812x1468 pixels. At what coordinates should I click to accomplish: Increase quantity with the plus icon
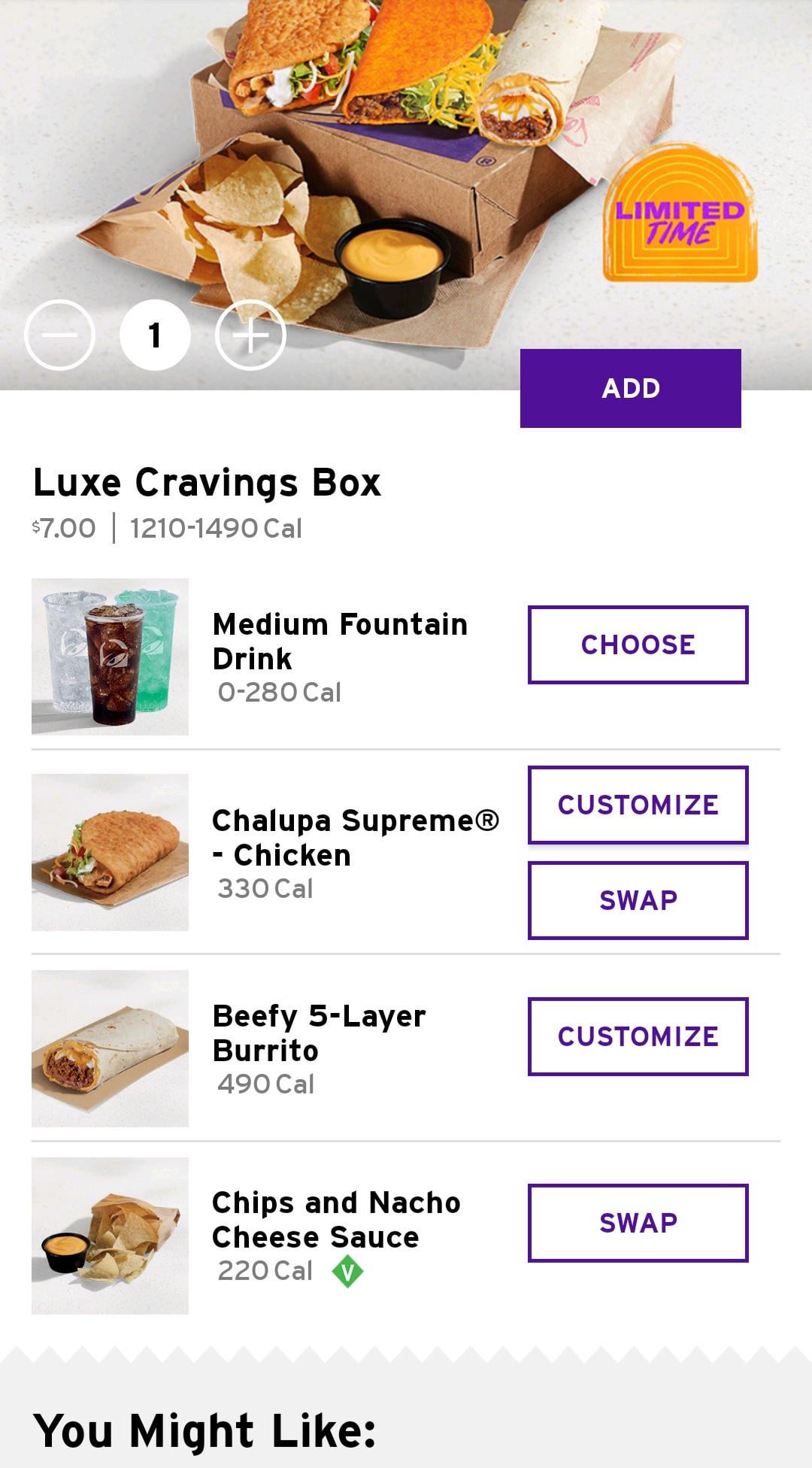point(250,335)
